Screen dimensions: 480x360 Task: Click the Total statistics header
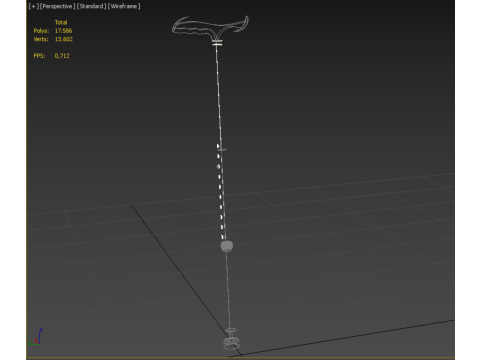61,22
